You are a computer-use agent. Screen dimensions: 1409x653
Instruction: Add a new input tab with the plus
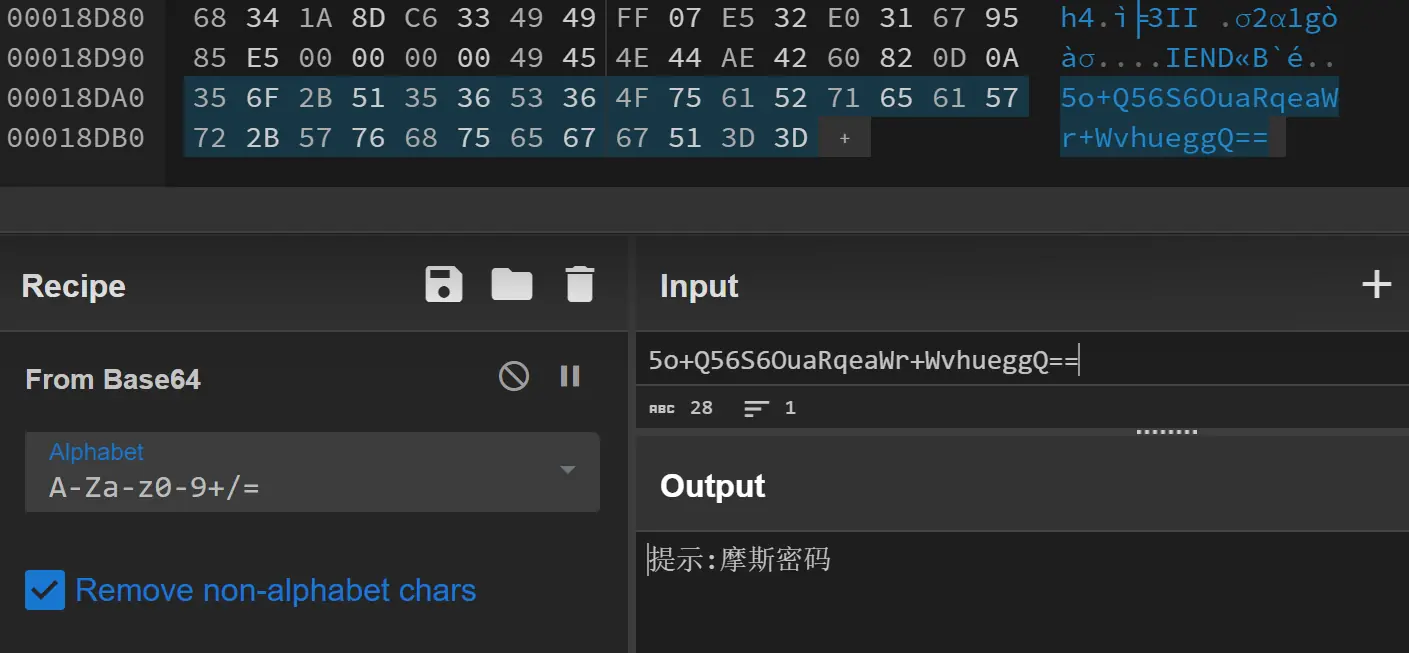point(1377,284)
